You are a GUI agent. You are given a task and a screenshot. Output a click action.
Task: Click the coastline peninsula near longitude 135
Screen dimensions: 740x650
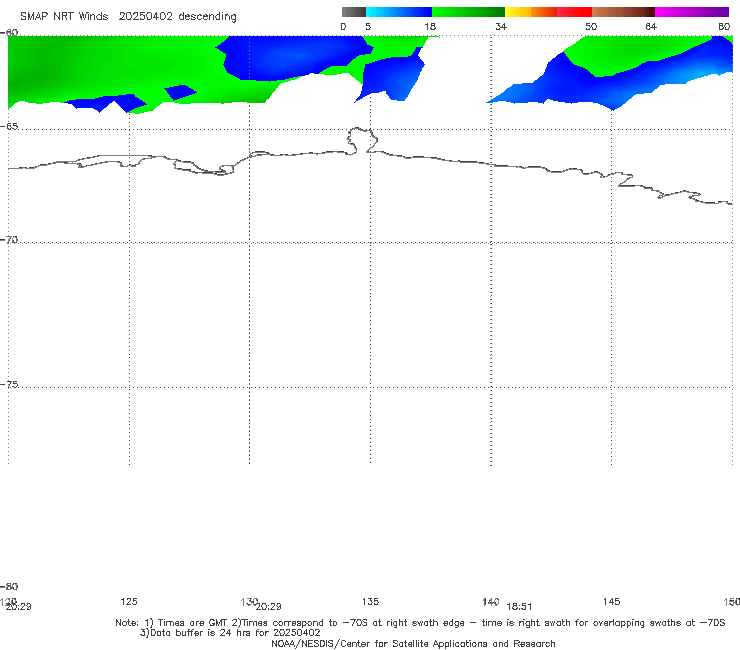[362, 140]
